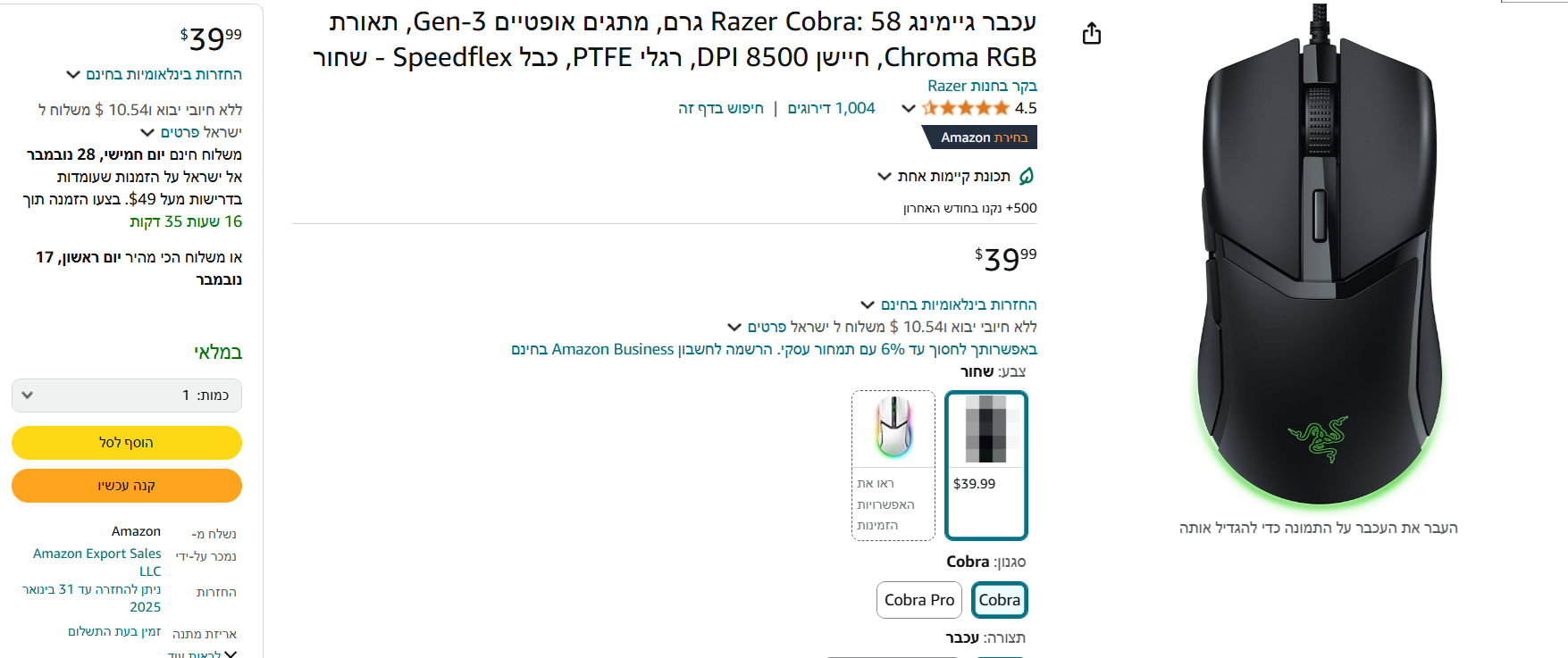
Task: Open the rating breakdown chevron beside stars
Action: click(908, 108)
